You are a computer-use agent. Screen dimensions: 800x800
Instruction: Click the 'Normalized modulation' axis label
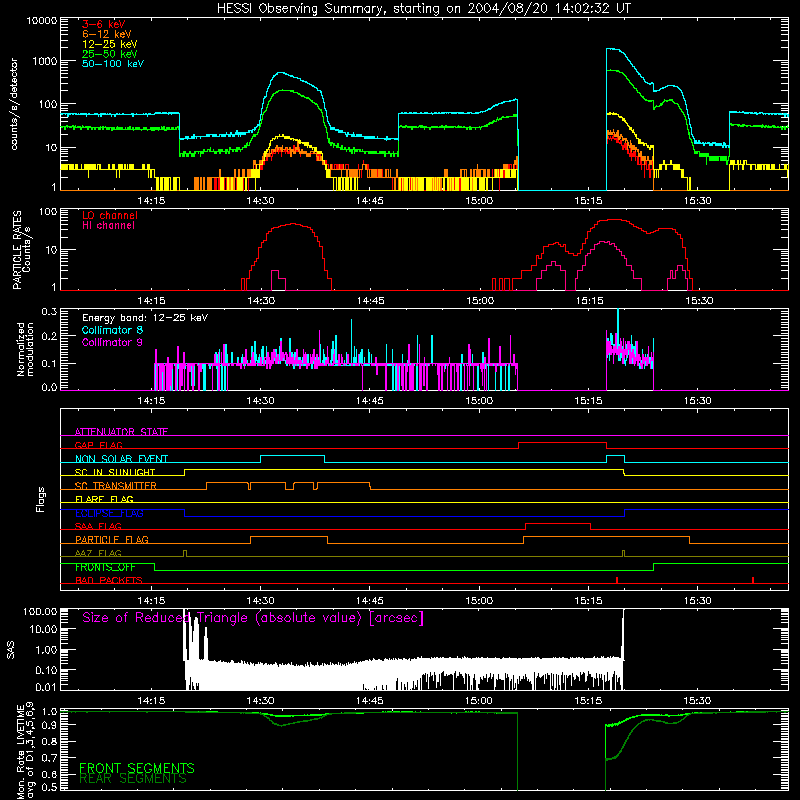[x=24, y=349]
